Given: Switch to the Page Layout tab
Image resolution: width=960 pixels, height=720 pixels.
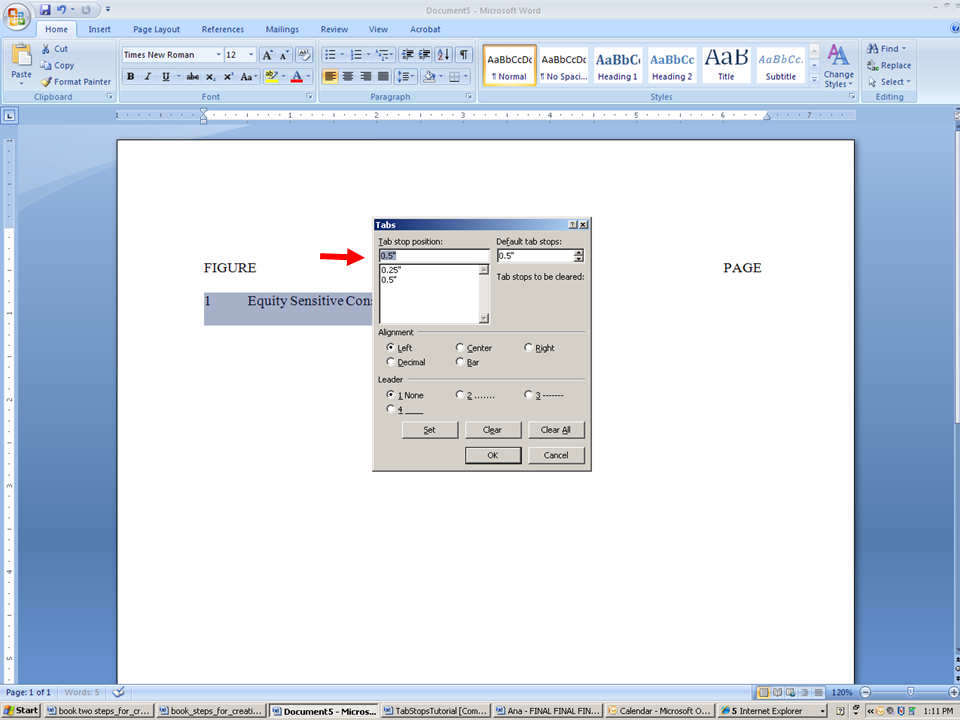Looking at the screenshot, I should [156, 29].
